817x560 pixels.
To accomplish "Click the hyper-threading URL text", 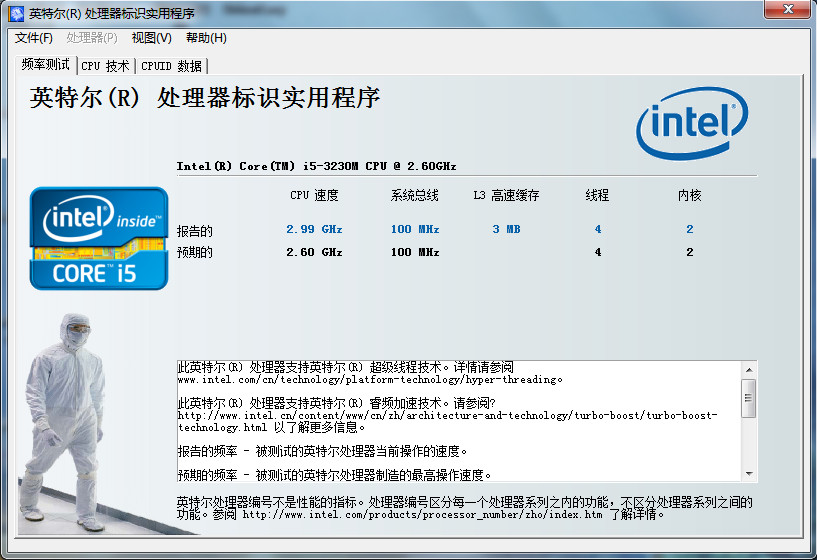I will (370, 380).
